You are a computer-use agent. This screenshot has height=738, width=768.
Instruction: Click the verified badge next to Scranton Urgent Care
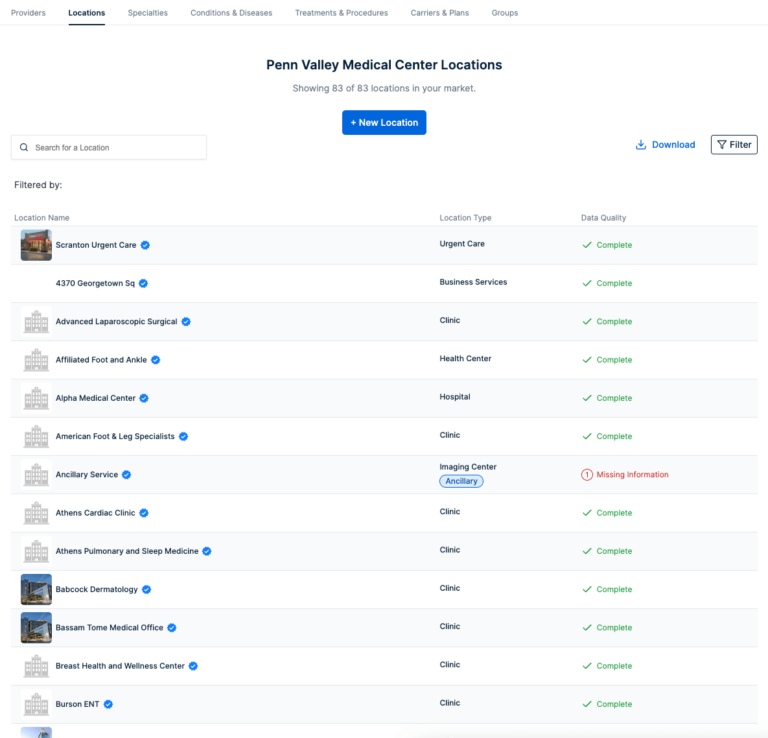[x=146, y=245]
